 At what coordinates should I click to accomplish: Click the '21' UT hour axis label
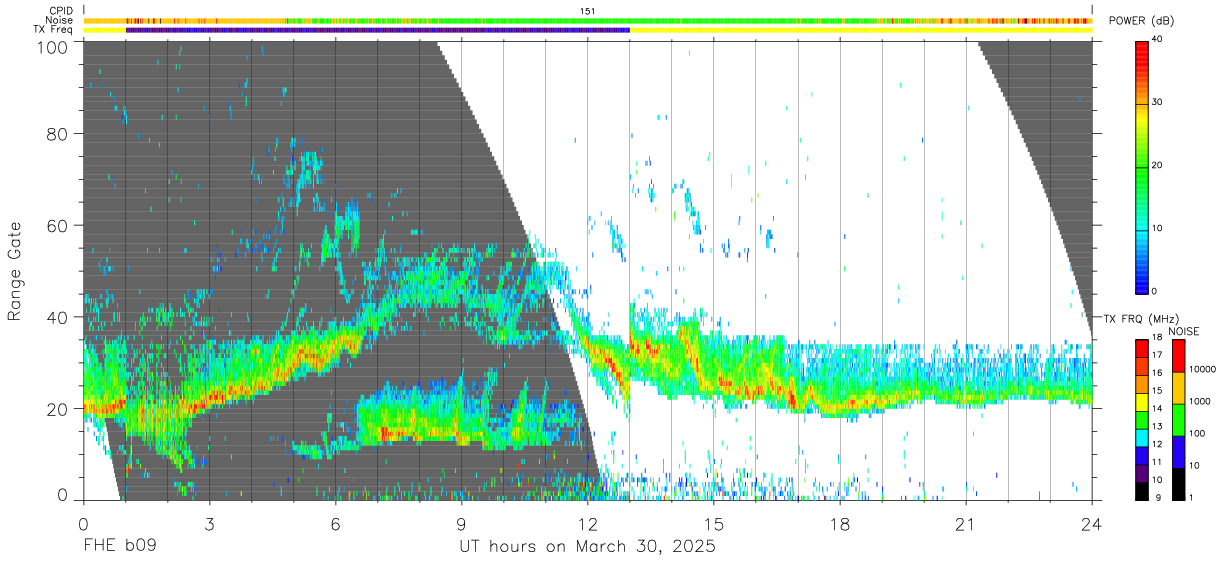point(965,524)
